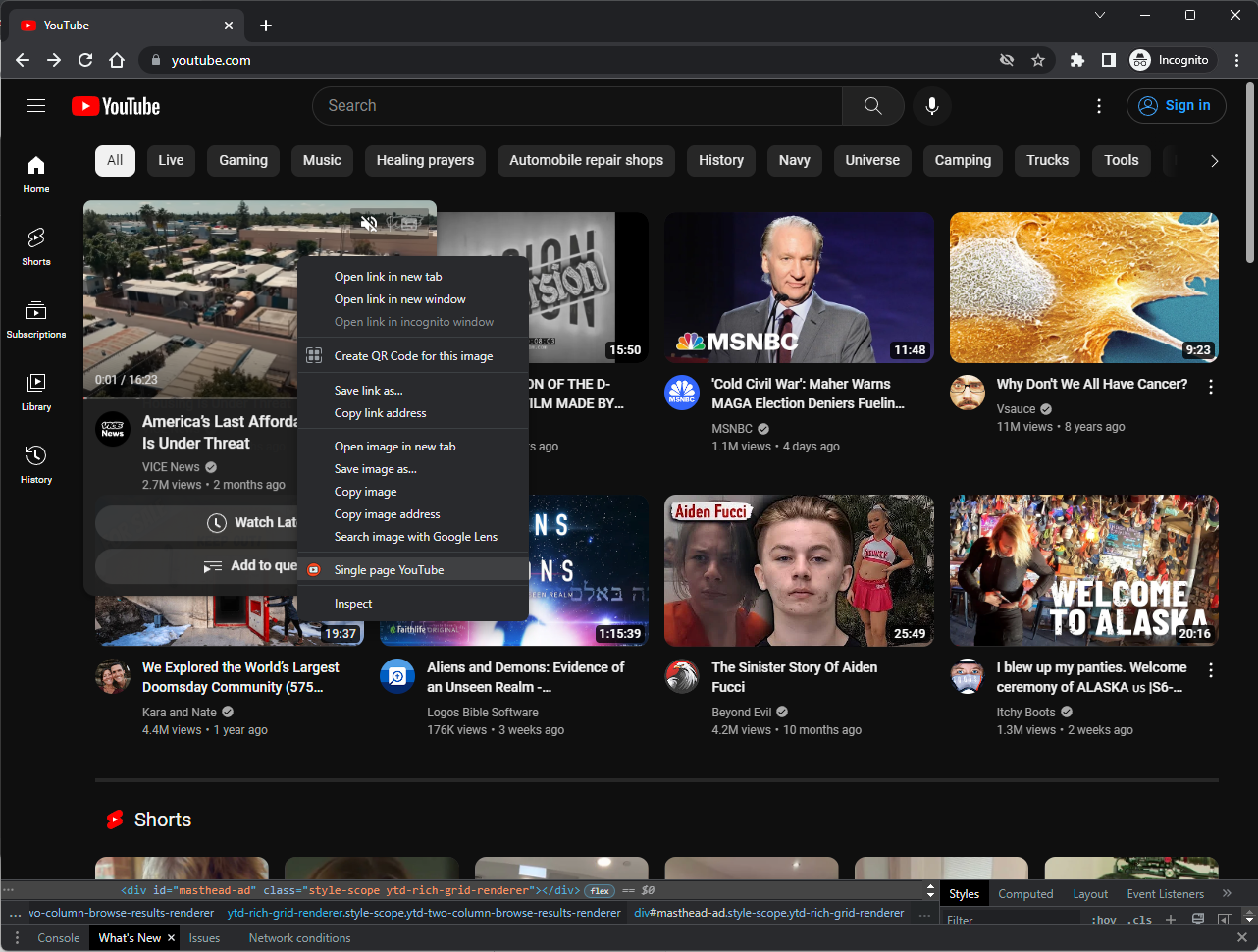Click the Kara and Nate channel avatar
The image size is (1258, 952).
pos(113,676)
